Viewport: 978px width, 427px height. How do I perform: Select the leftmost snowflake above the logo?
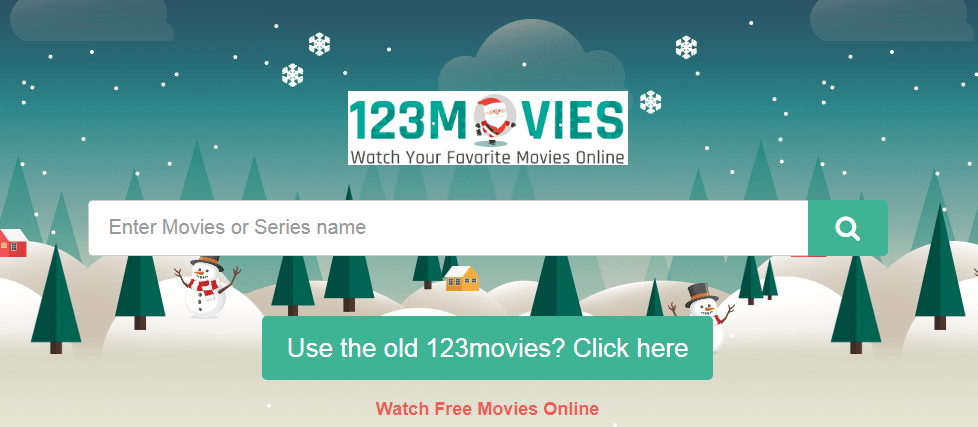pos(293,75)
